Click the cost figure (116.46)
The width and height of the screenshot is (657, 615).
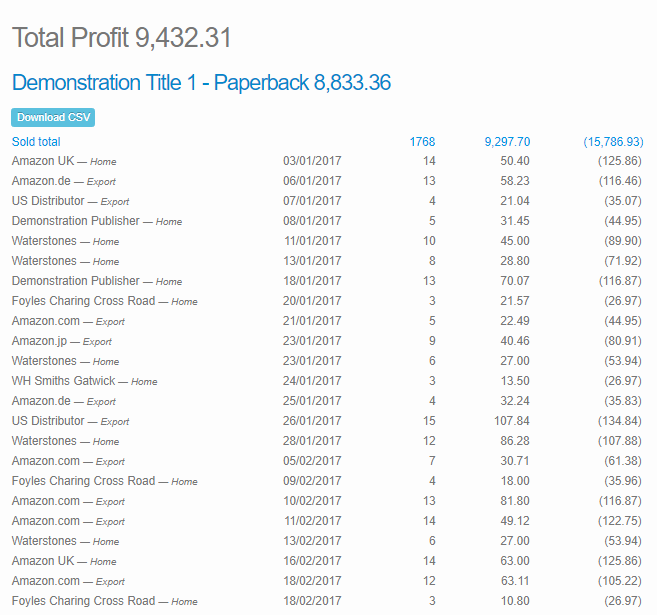point(620,181)
